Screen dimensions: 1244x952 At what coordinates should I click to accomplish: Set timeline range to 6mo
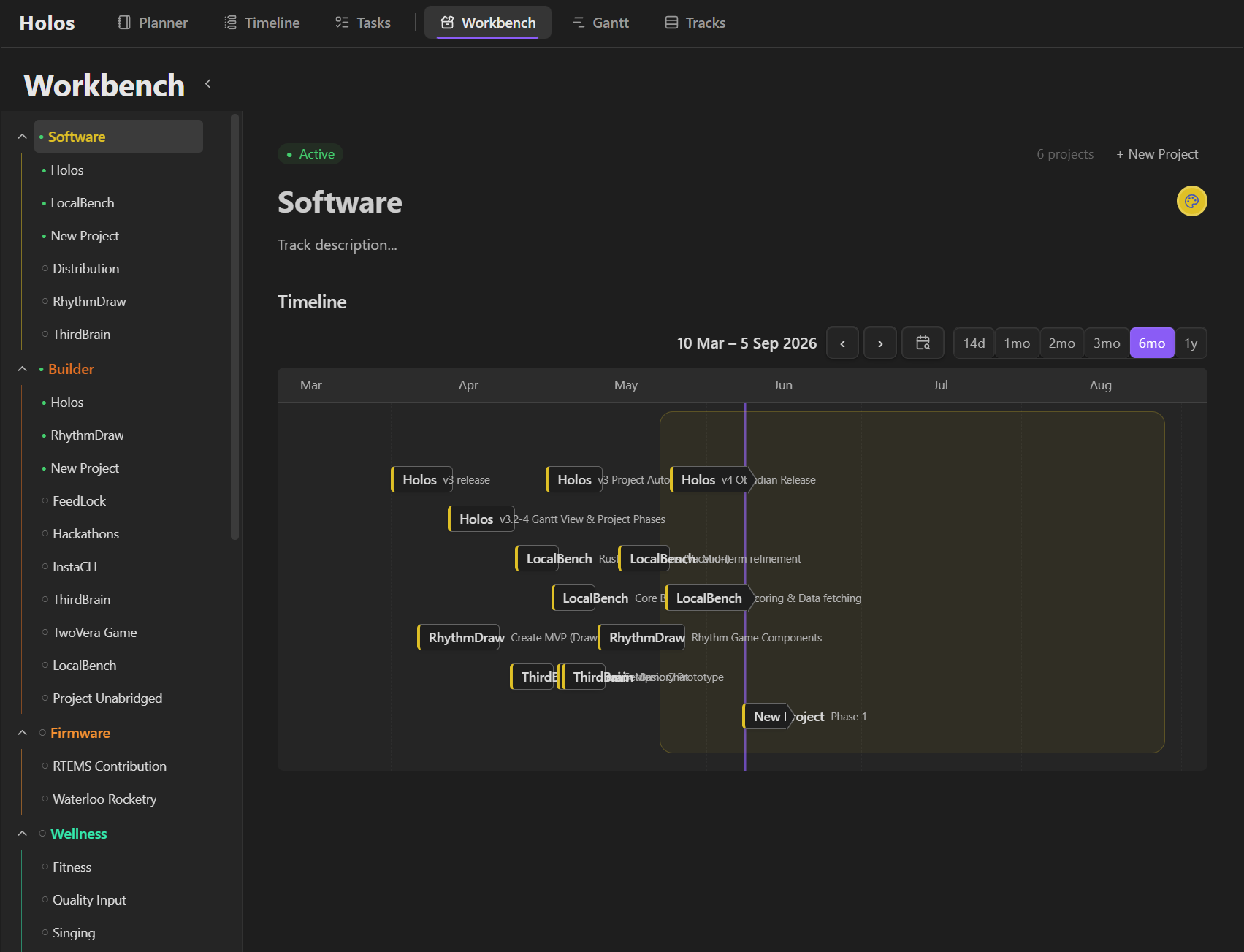[x=1152, y=343]
